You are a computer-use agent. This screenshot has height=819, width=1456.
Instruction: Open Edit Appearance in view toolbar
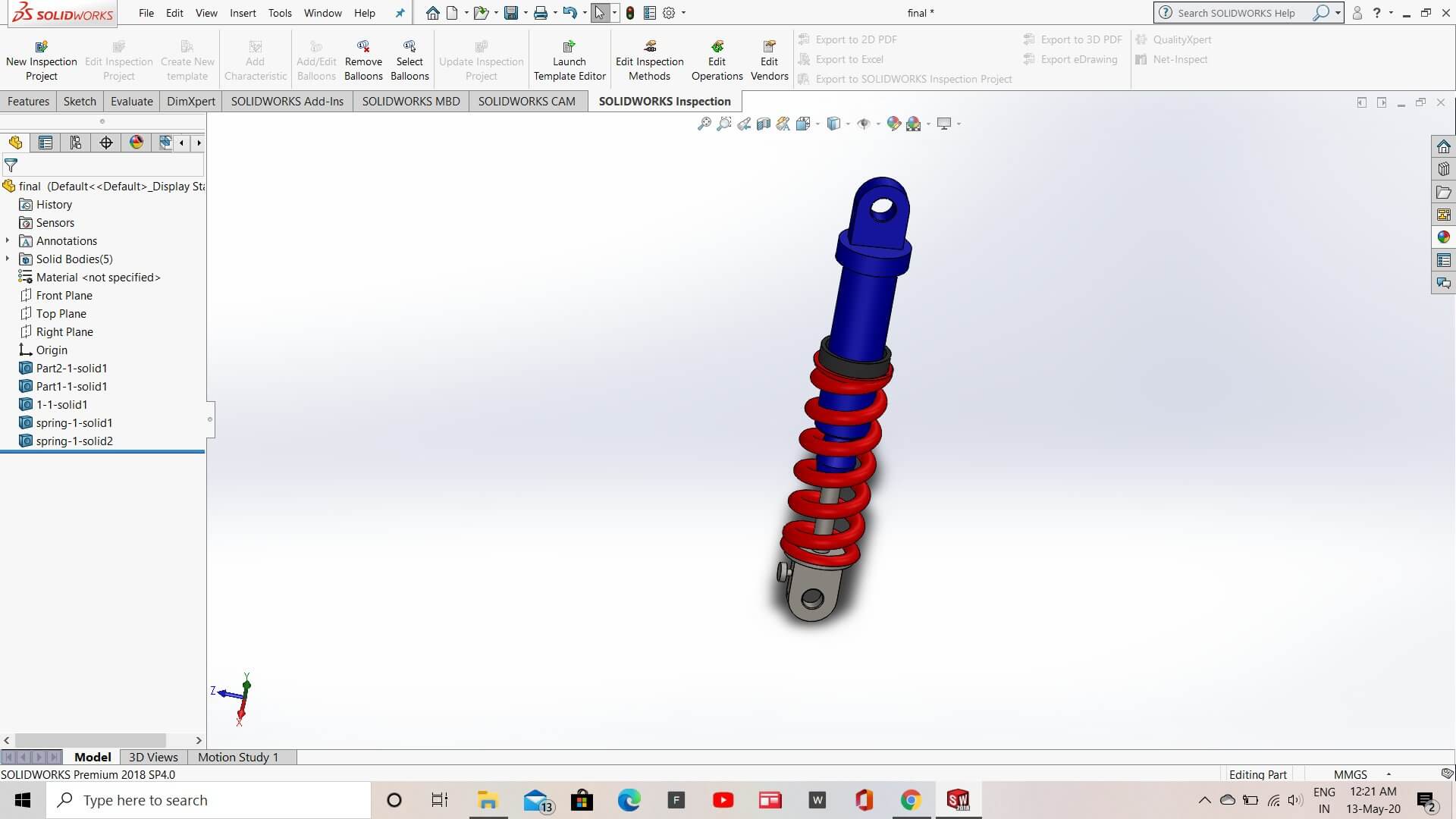(x=894, y=124)
